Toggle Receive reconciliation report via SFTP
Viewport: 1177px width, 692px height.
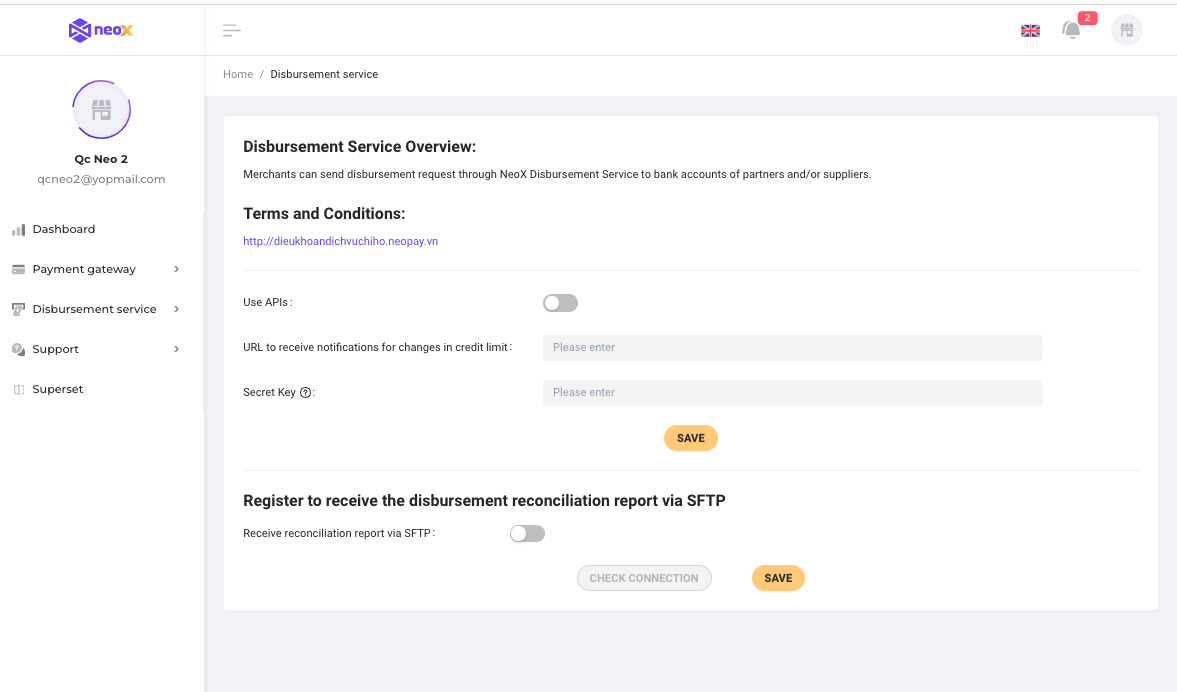tap(527, 534)
